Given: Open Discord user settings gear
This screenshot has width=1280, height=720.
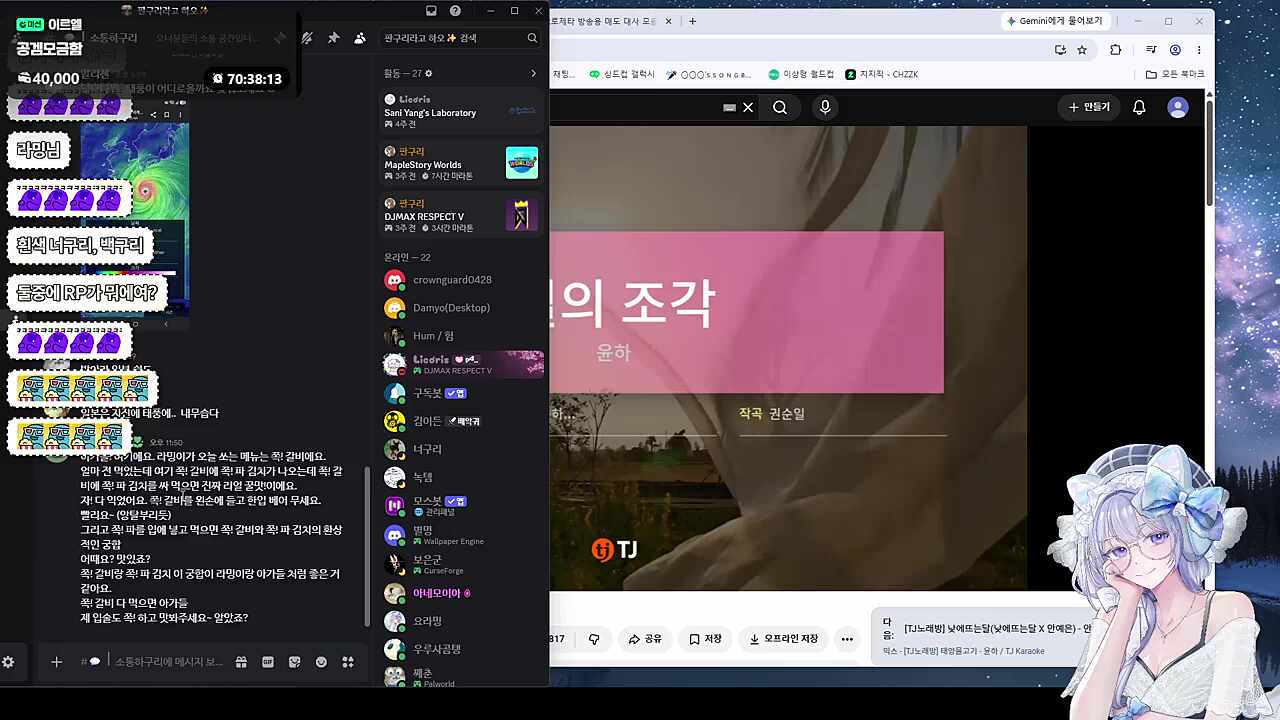Looking at the screenshot, I should pos(8,662).
